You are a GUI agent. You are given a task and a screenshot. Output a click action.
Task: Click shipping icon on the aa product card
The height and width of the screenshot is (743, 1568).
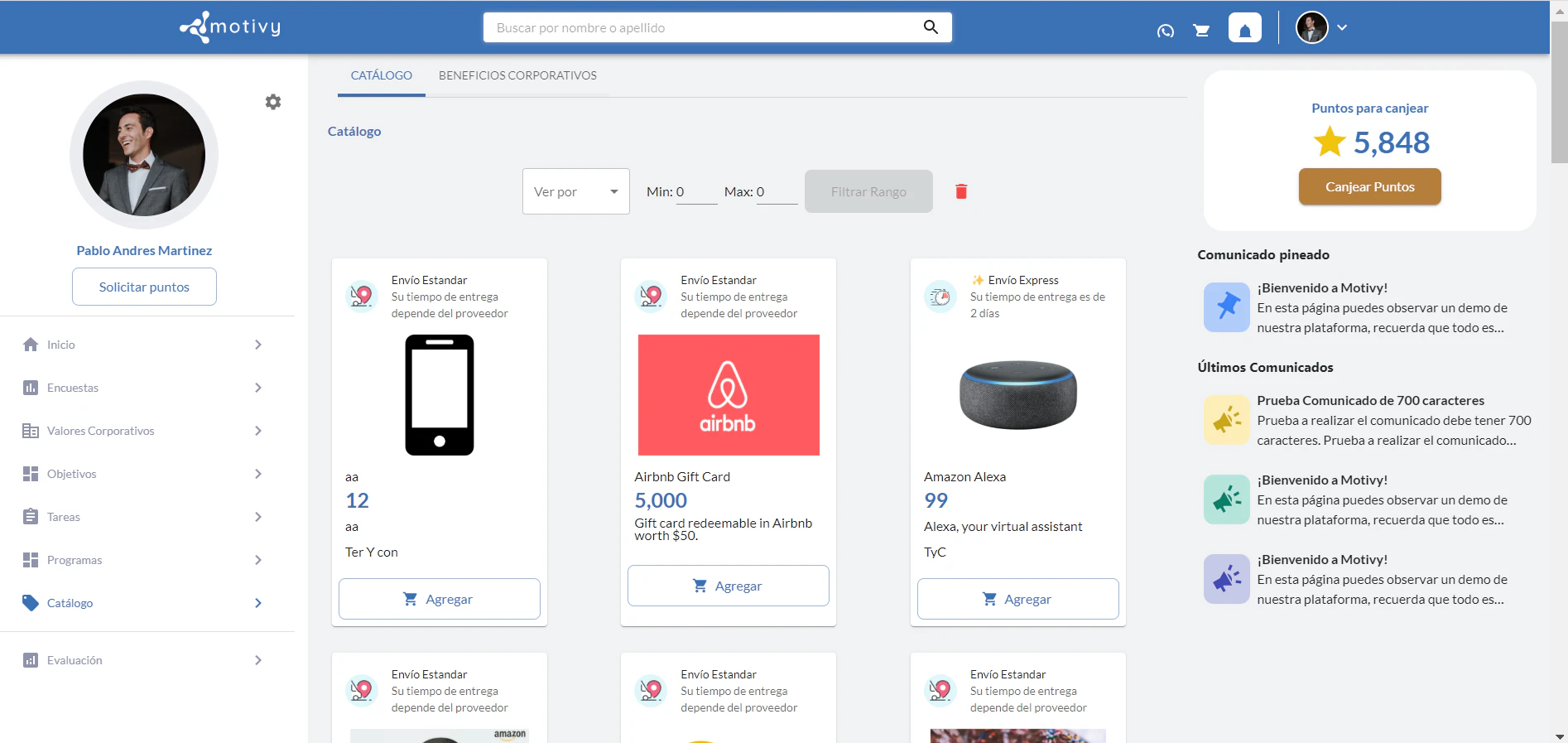362,296
